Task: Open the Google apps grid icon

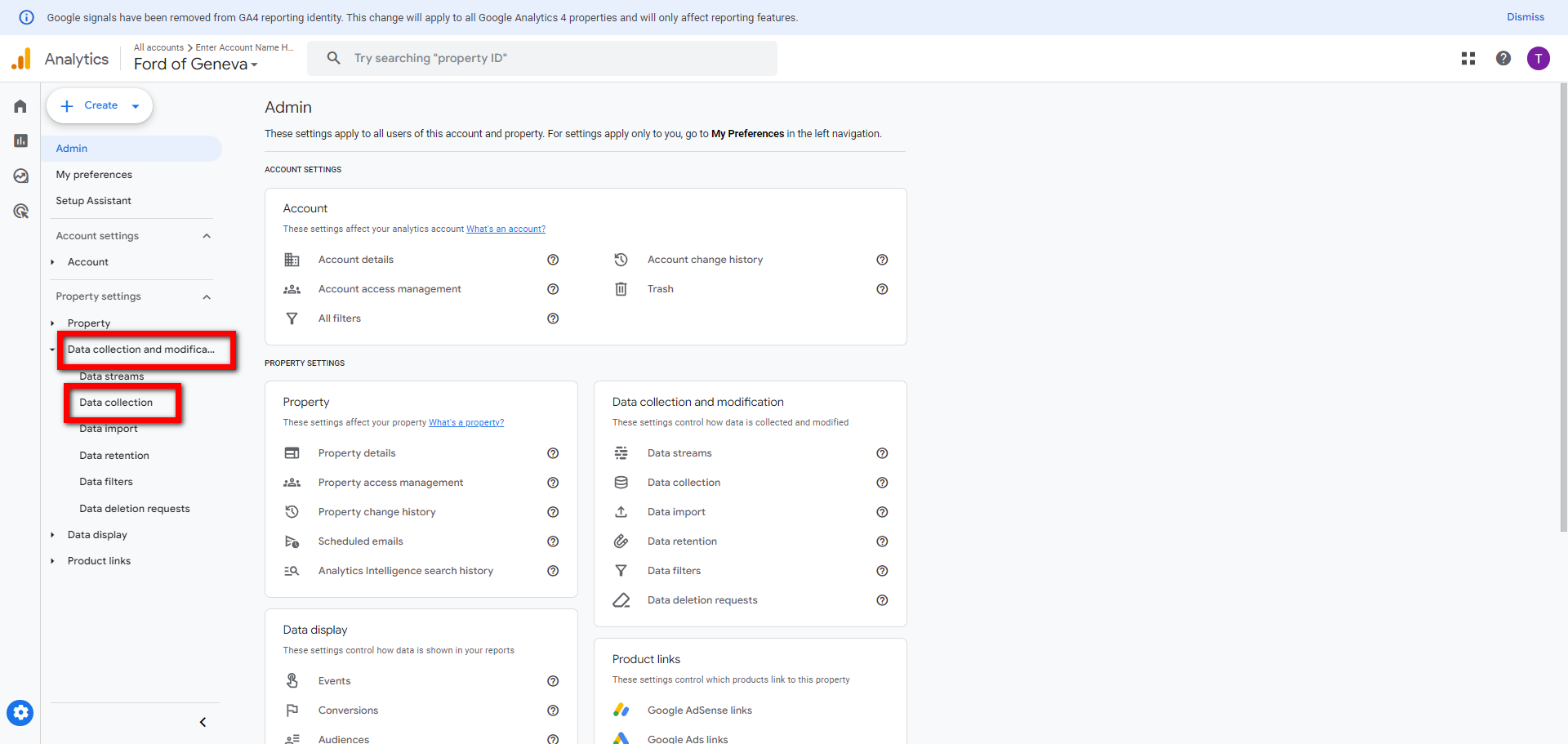Action: click(1468, 58)
